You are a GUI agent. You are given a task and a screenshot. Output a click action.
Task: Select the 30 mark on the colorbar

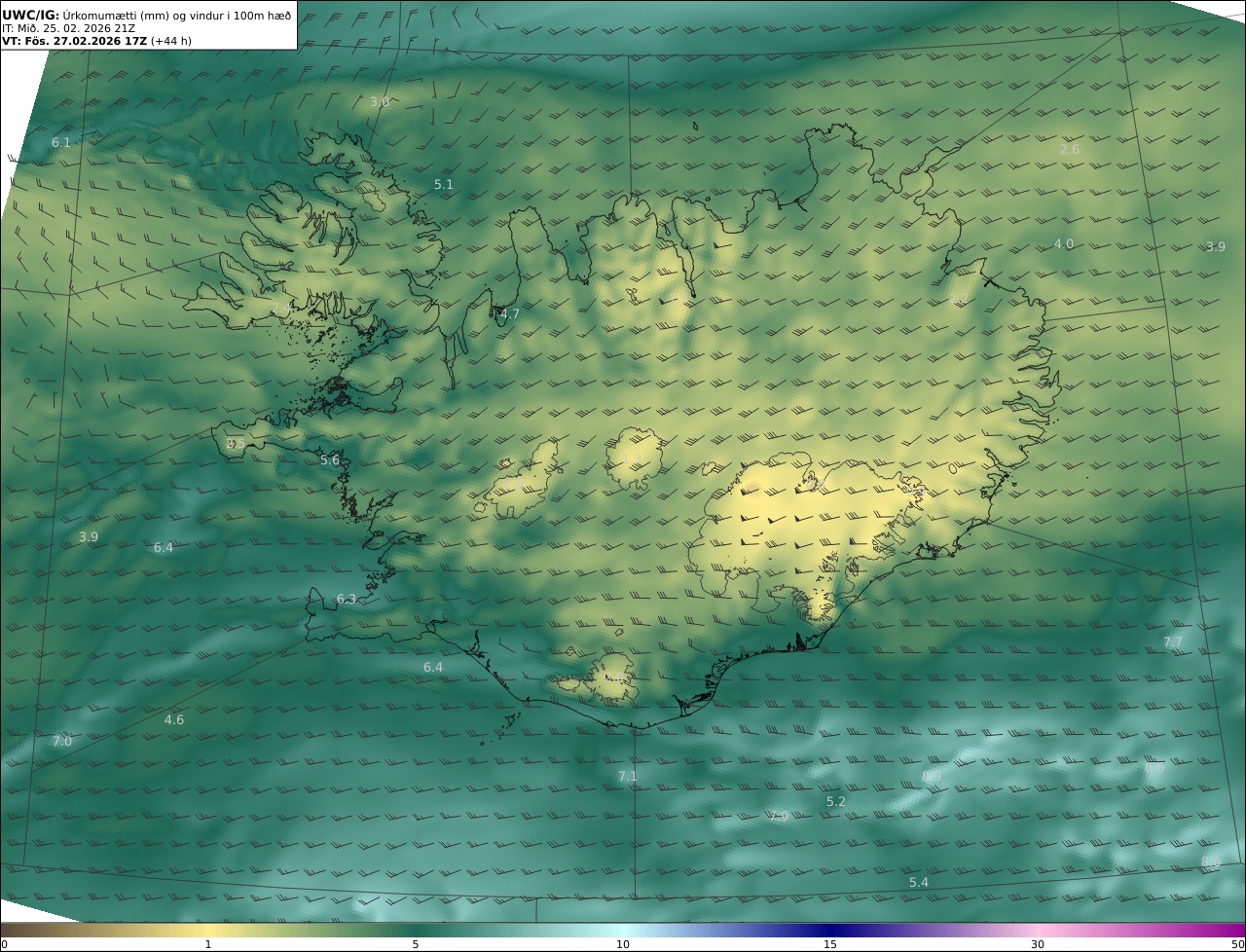tap(1038, 944)
